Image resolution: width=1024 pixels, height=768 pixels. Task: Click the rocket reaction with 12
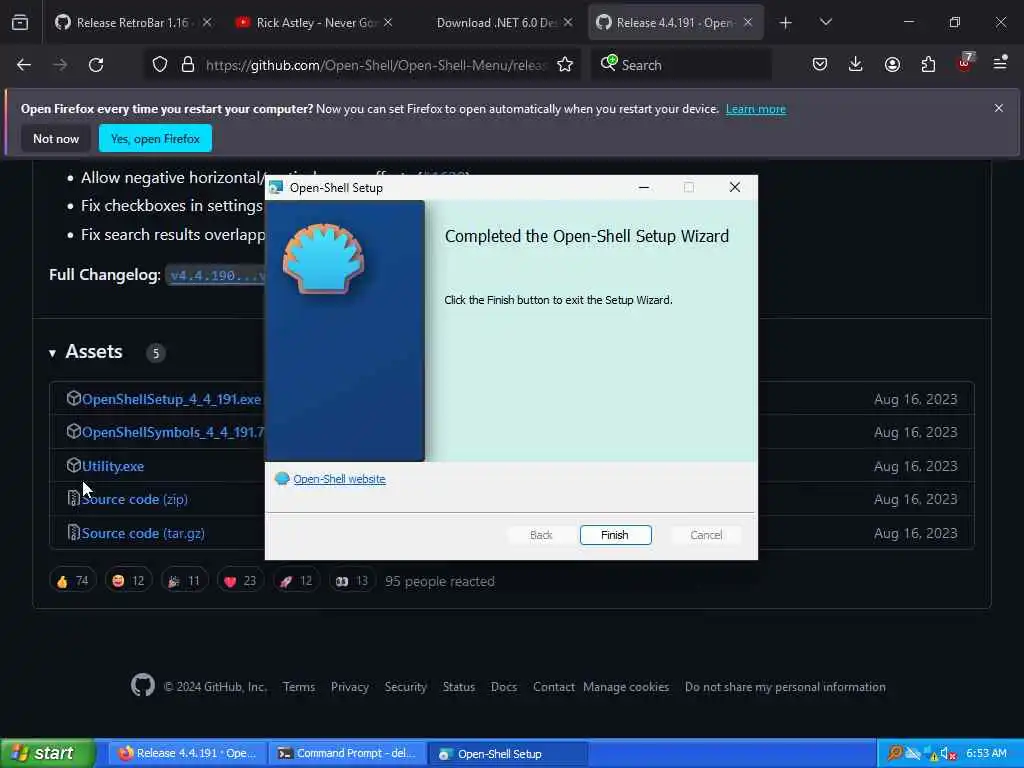(x=296, y=581)
